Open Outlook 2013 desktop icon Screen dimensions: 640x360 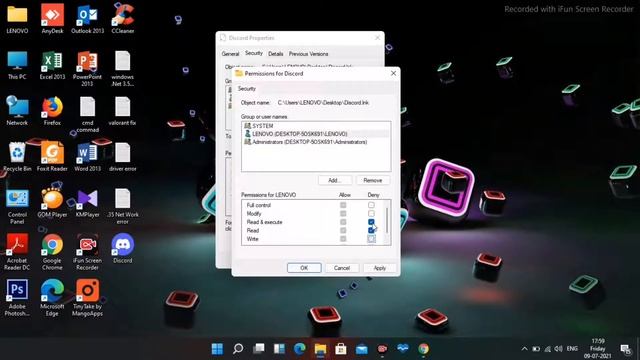point(87,19)
